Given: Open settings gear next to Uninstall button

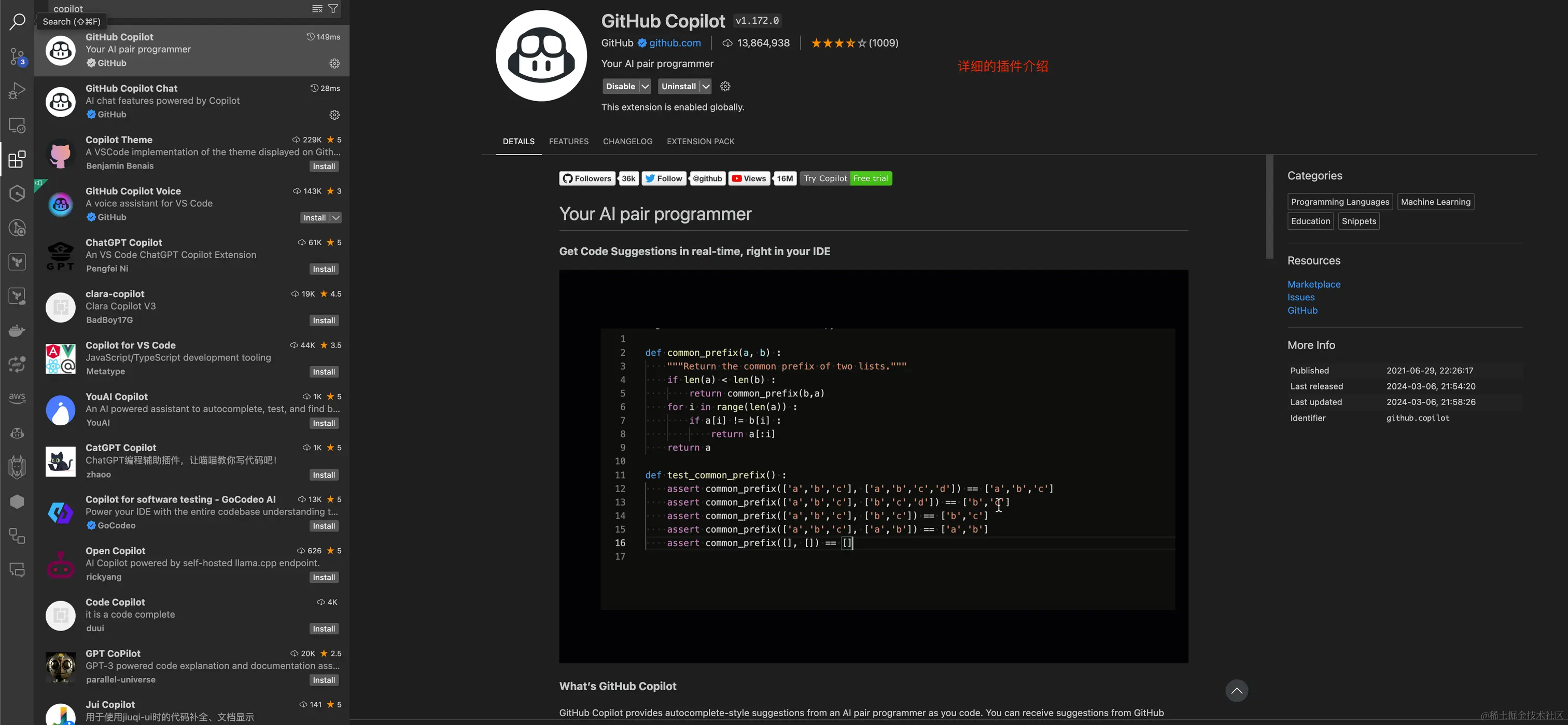Looking at the screenshot, I should coord(725,87).
